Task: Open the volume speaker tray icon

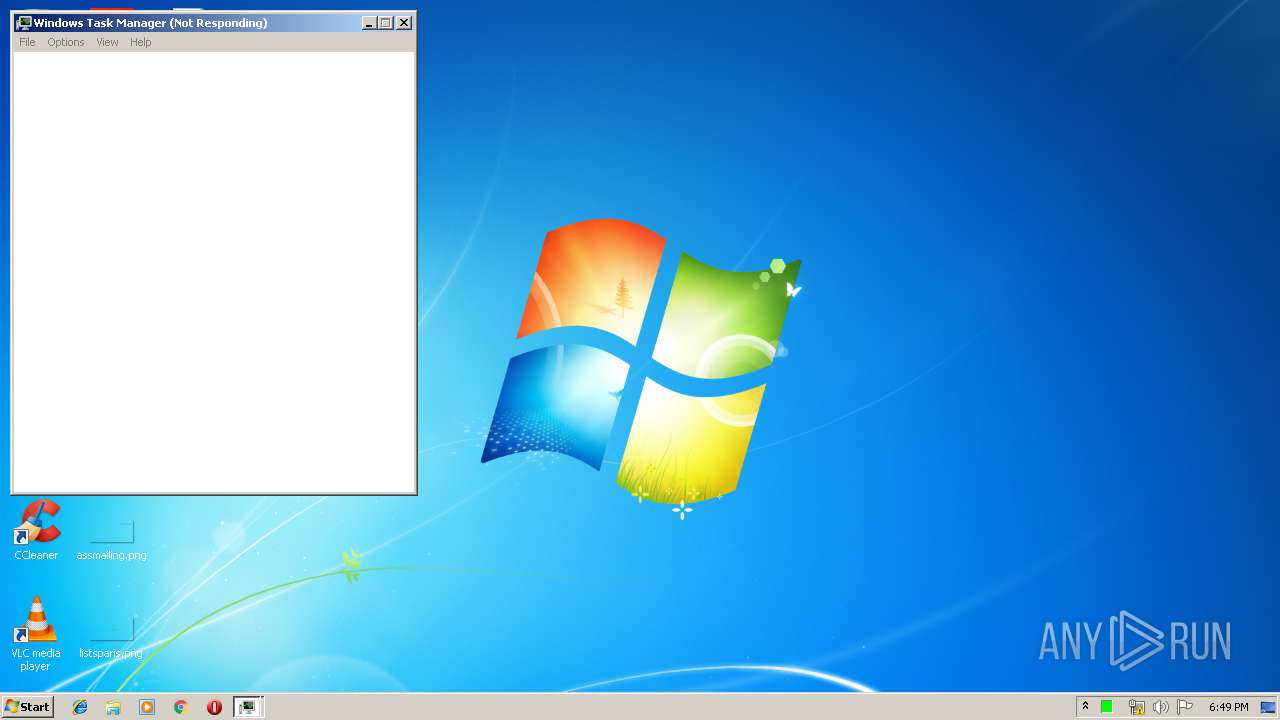Action: click(1160, 707)
